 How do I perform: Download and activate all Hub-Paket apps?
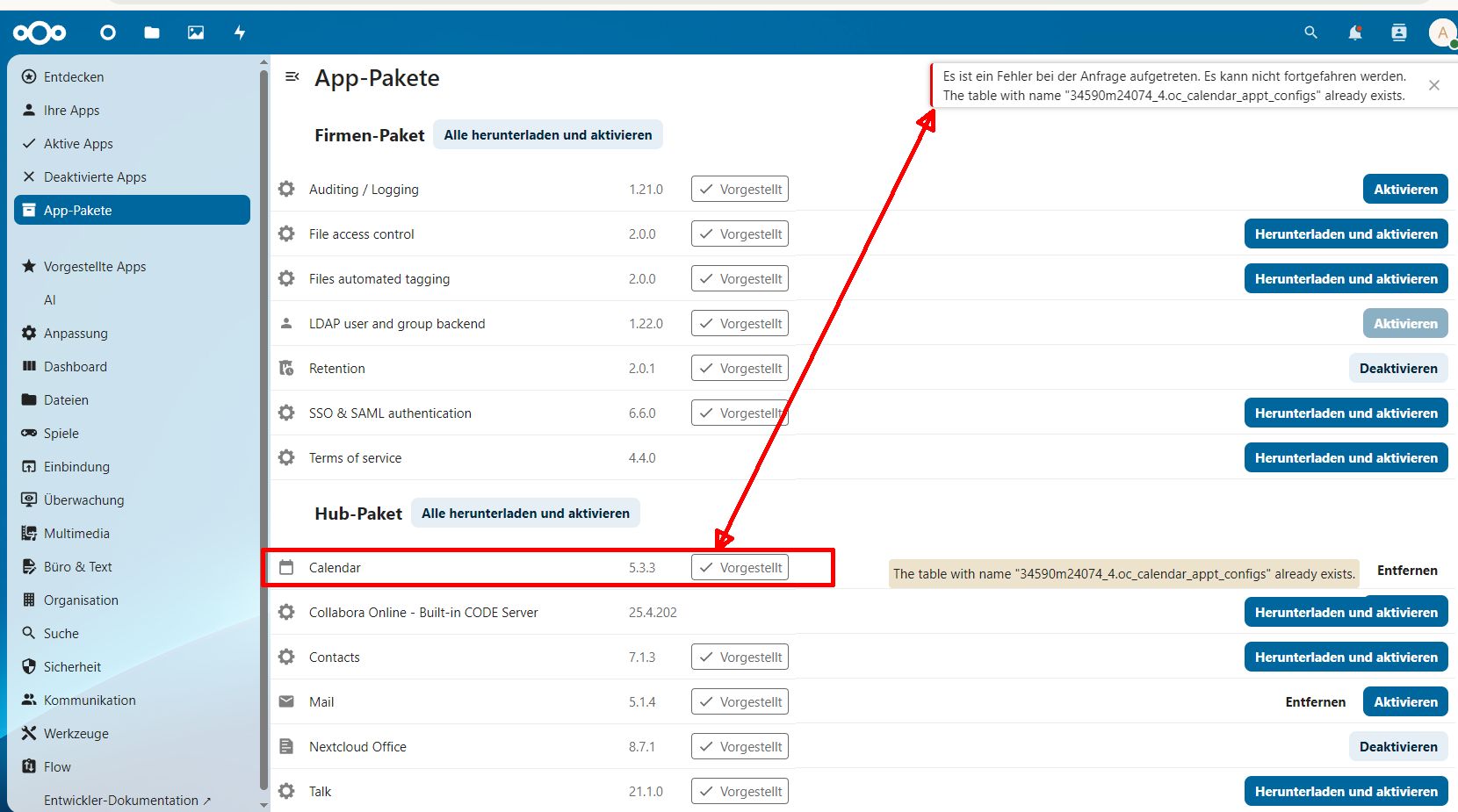525,514
